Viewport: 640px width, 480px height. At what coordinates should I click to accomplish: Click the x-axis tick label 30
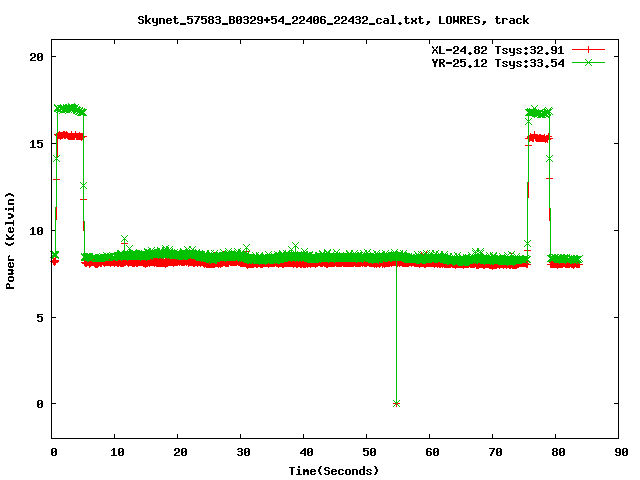243,452
